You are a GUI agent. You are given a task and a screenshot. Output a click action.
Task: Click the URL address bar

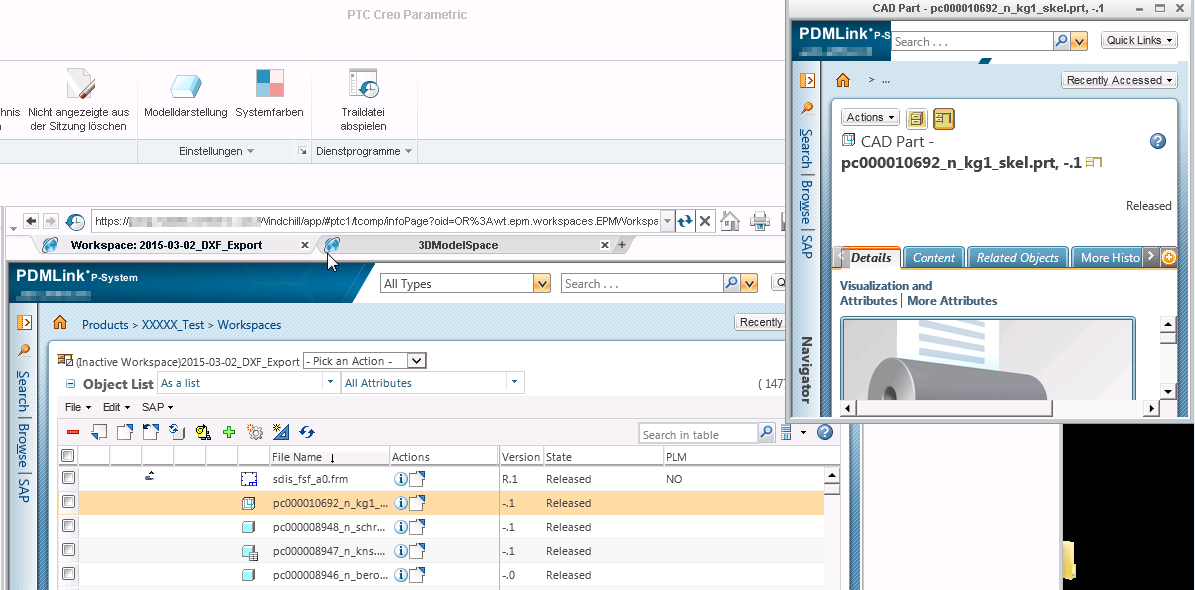tap(375, 221)
